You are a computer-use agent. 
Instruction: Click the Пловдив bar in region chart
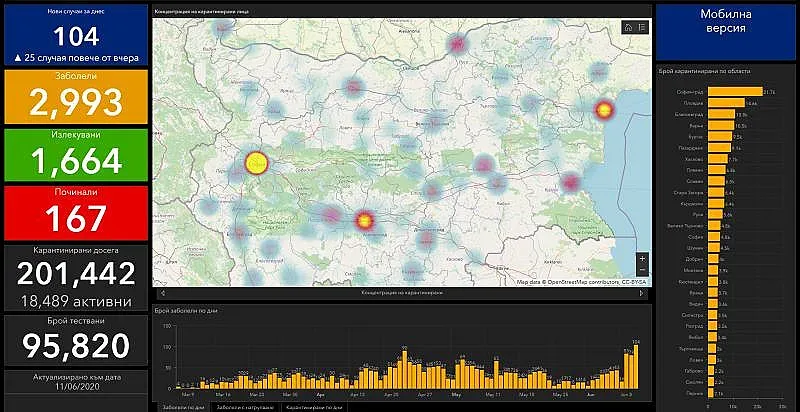click(728, 102)
